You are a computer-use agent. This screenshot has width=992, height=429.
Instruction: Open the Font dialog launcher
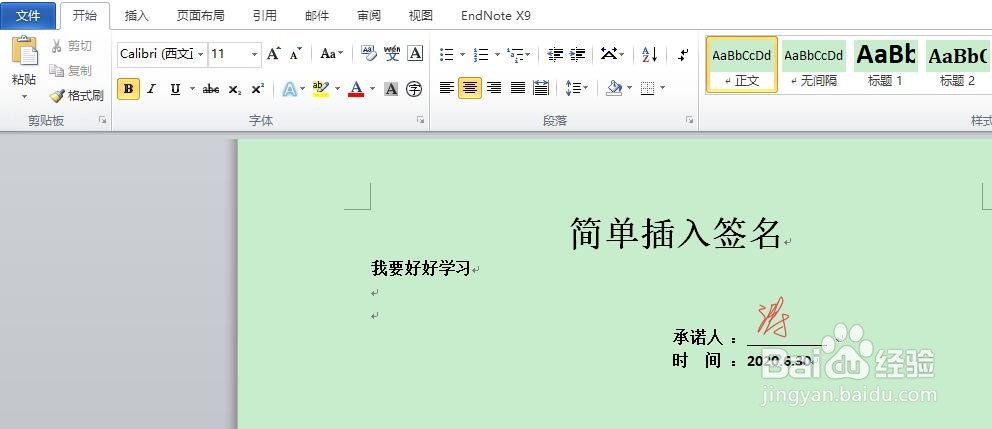420,120
